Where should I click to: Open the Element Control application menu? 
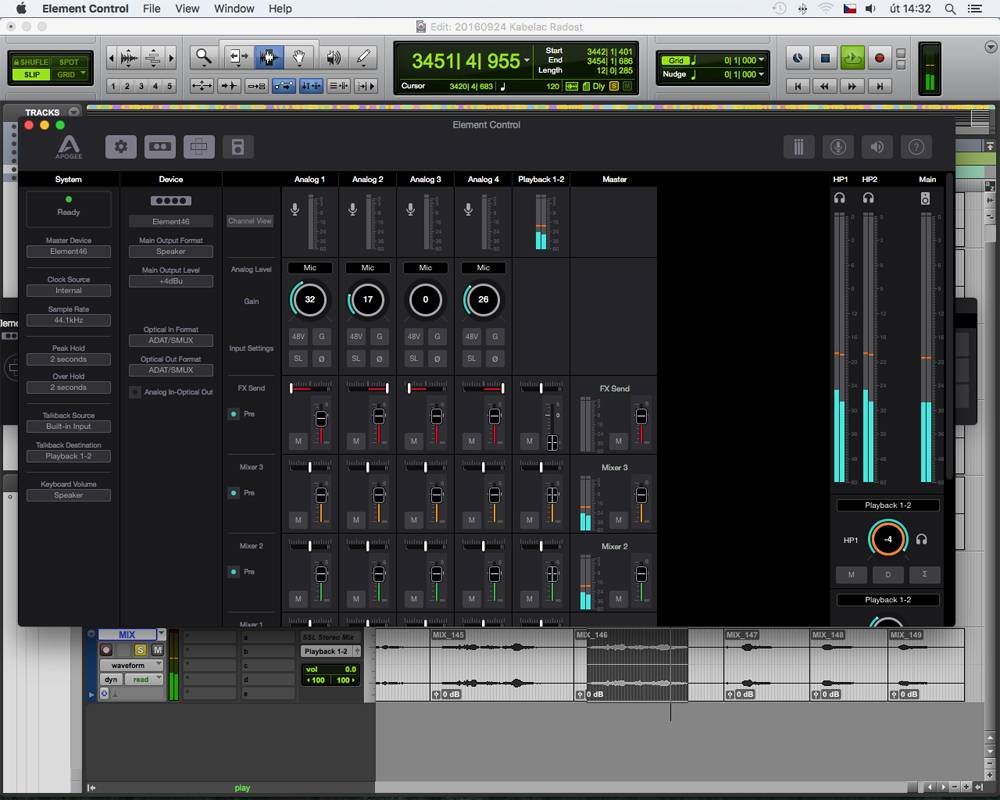tap(85, 9)
